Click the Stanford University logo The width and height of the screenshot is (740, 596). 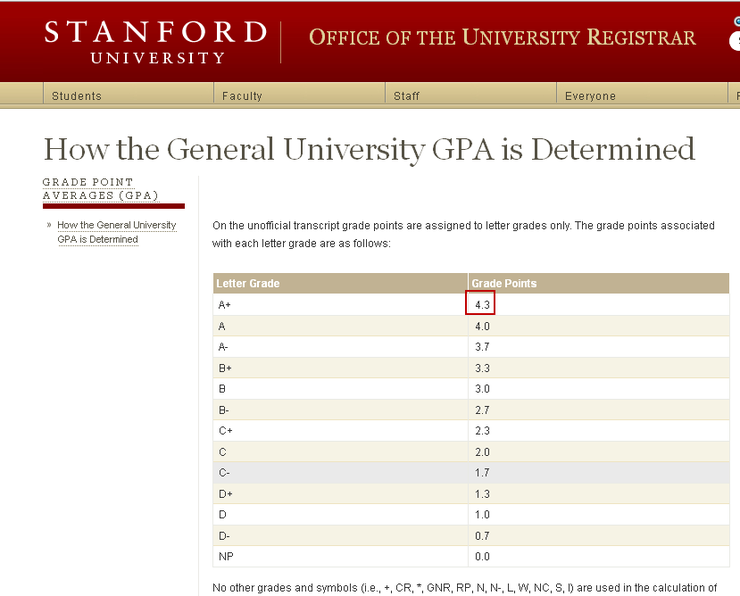156,42
